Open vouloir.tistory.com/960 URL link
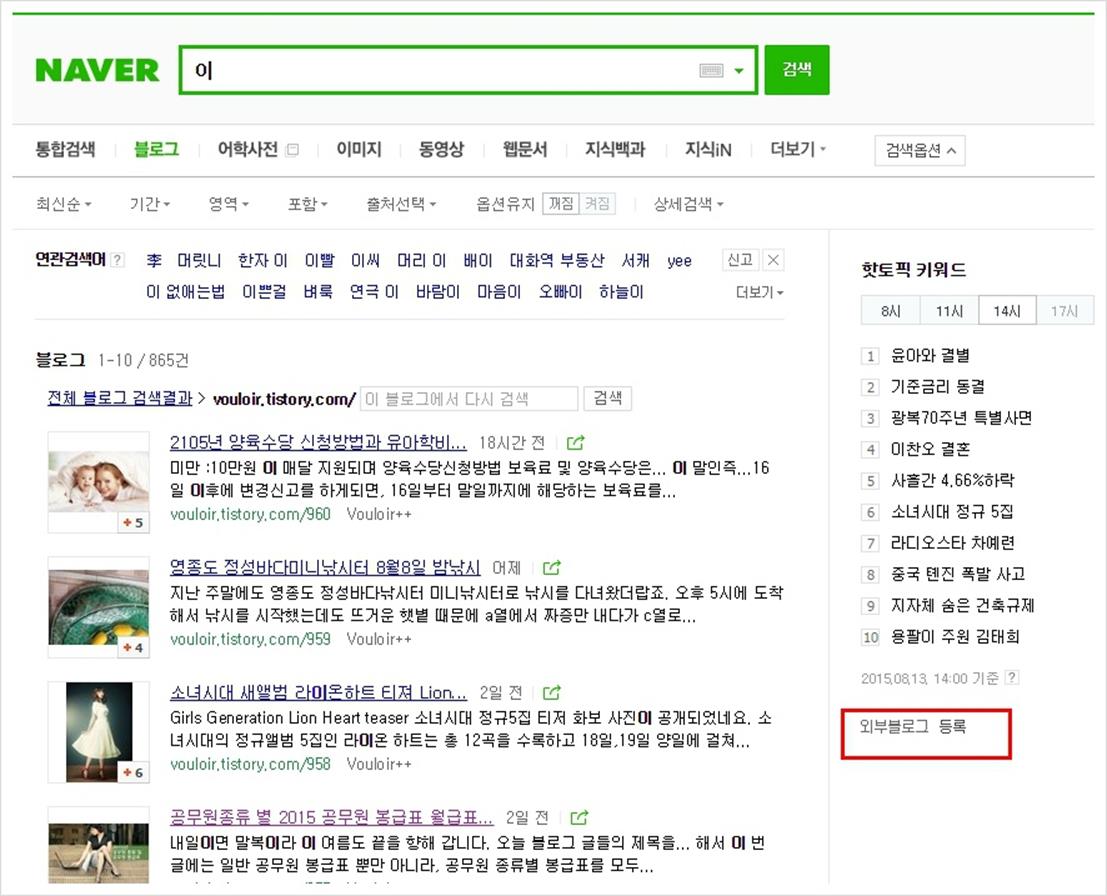1107x896 pixels. pos(250,514)
